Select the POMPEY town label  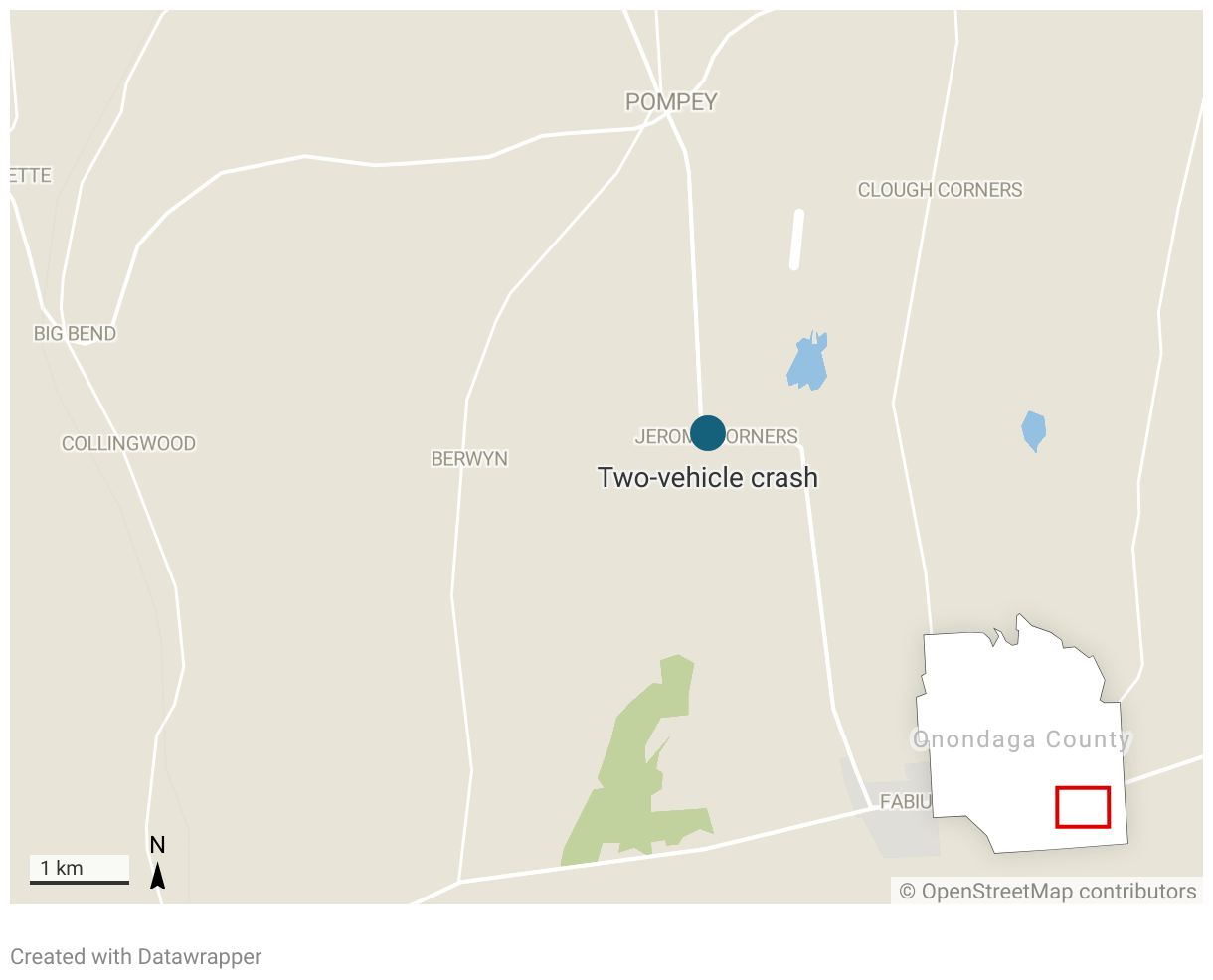point(671,101)
